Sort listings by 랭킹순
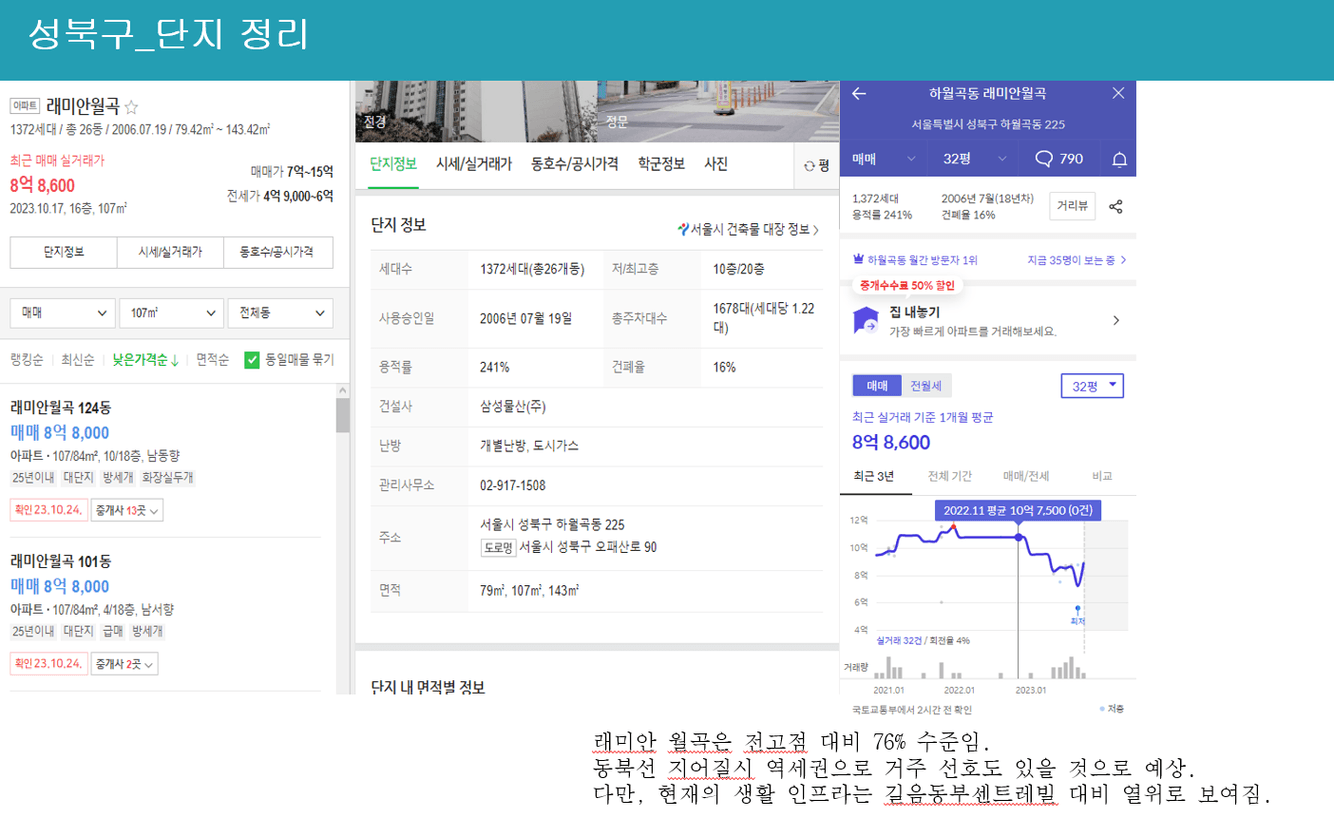 coord(27,360)
